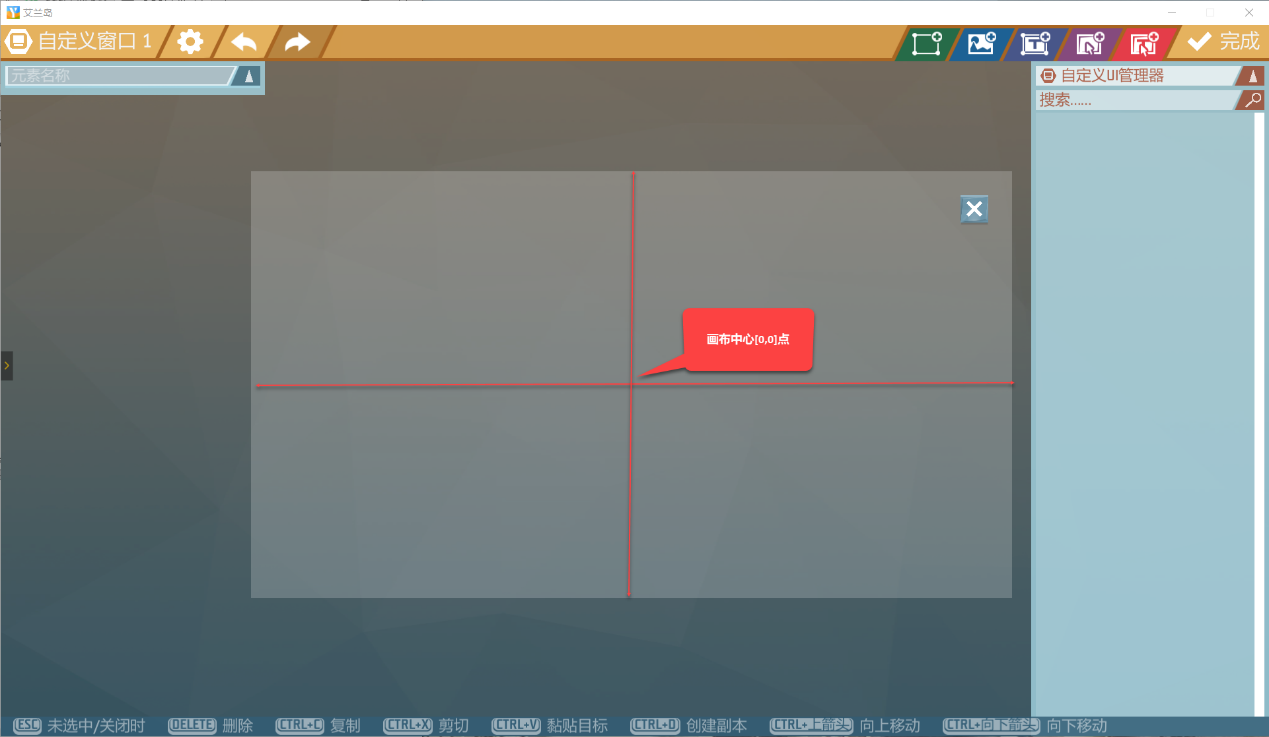Focus the 元素名称 element name field

(118, 76)
